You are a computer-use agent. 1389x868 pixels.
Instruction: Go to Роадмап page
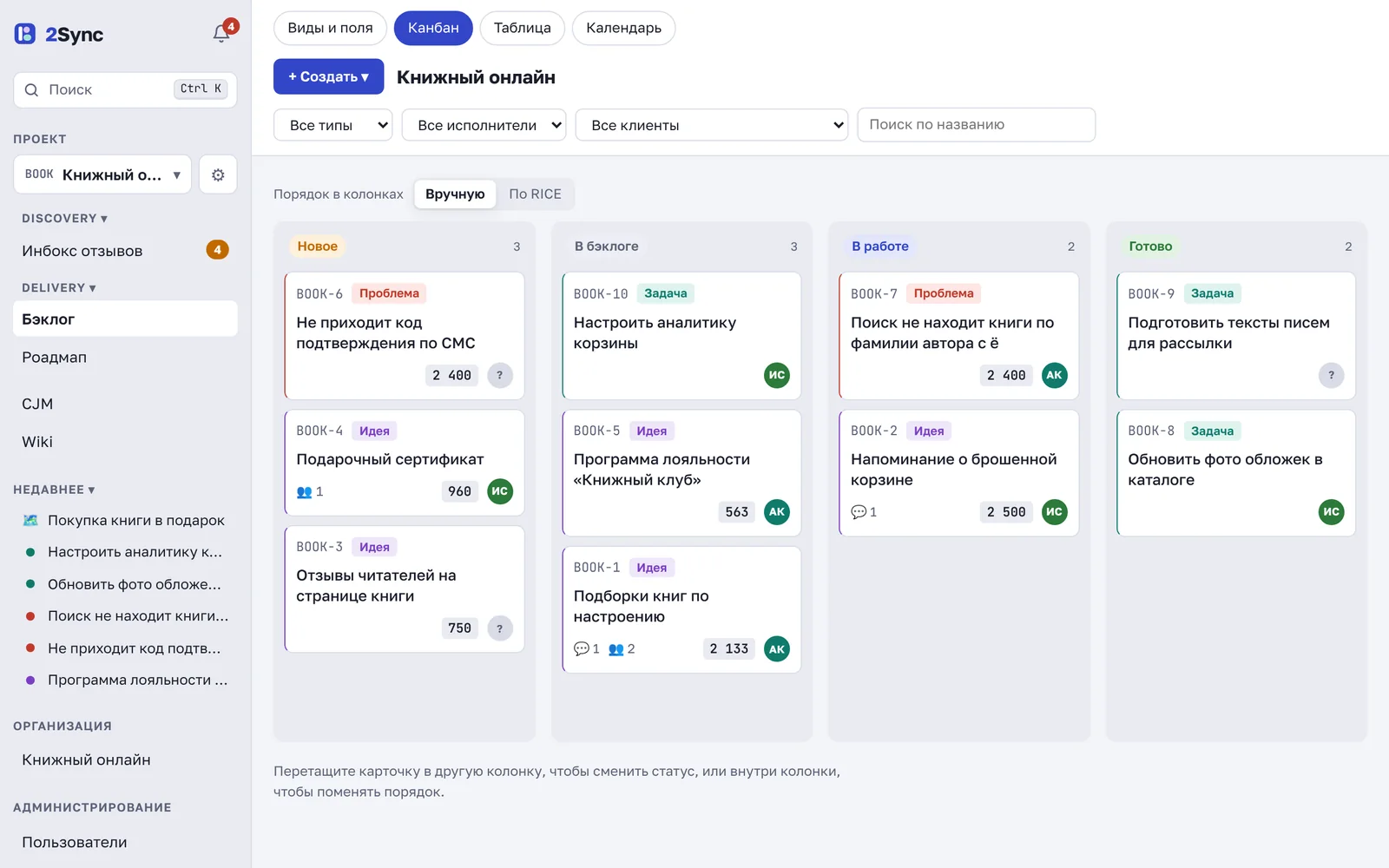coord(126,357)
